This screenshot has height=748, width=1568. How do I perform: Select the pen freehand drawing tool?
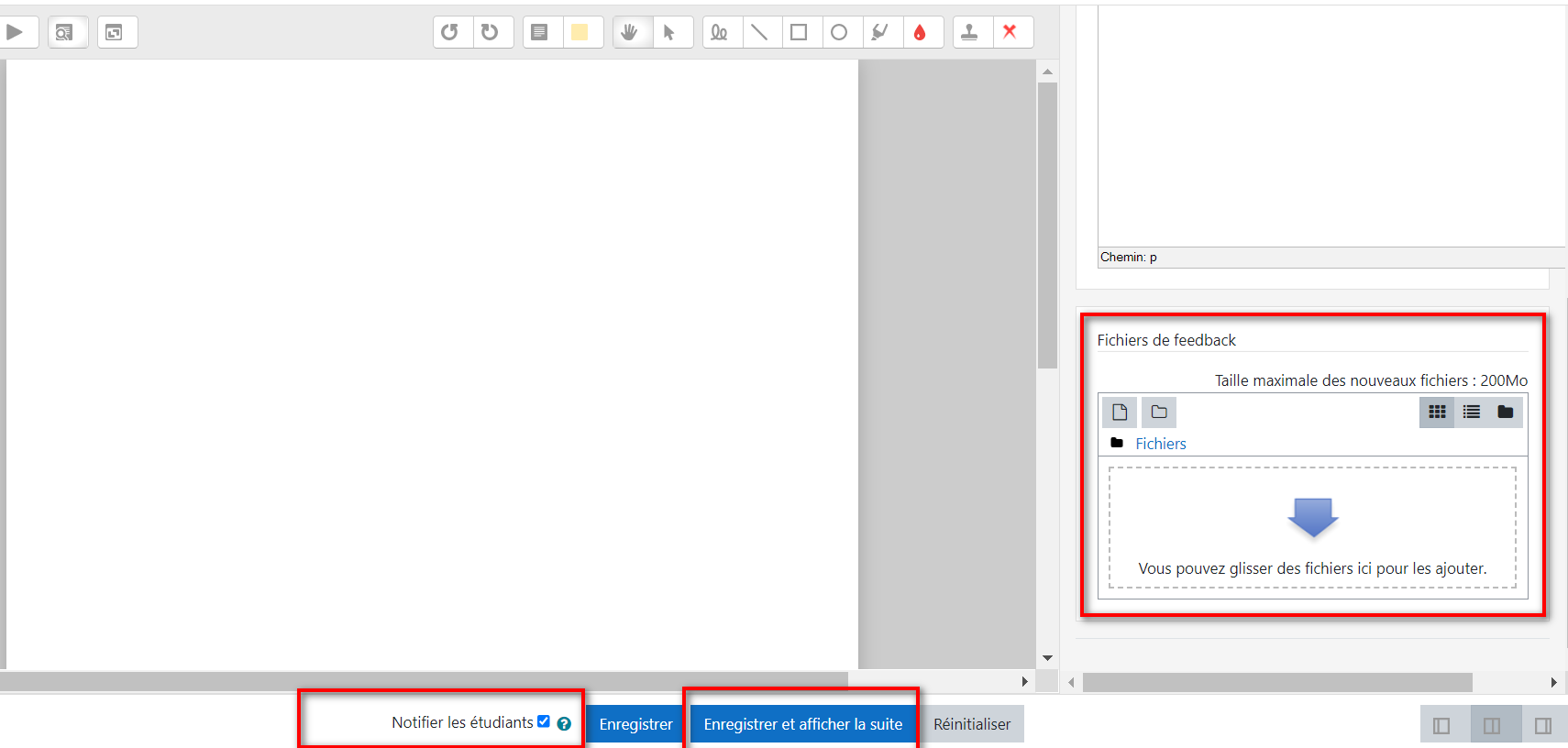coord(719,32)
